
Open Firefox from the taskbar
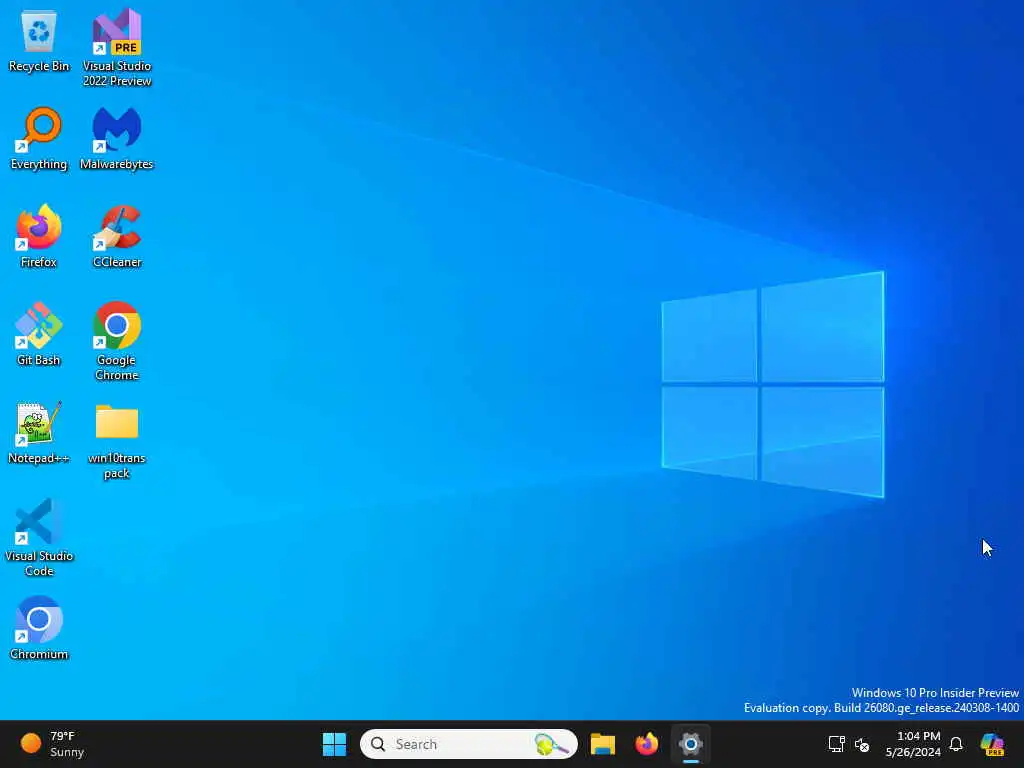[647, 744]
